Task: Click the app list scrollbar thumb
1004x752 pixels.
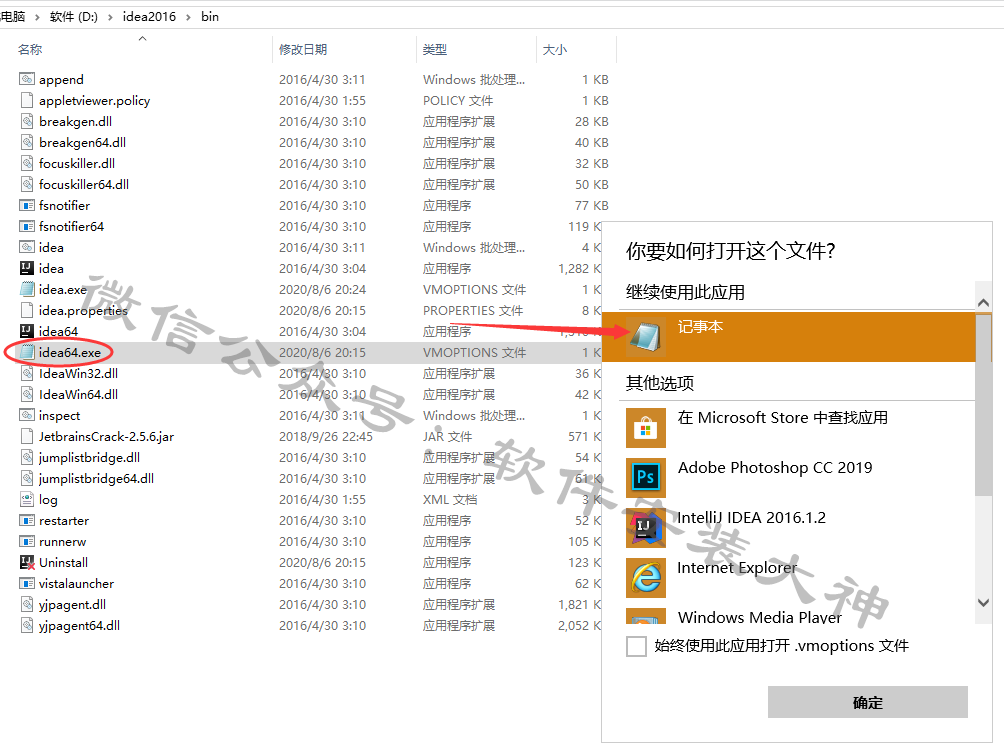Action: pyautogui.click(x=984, y=405)
